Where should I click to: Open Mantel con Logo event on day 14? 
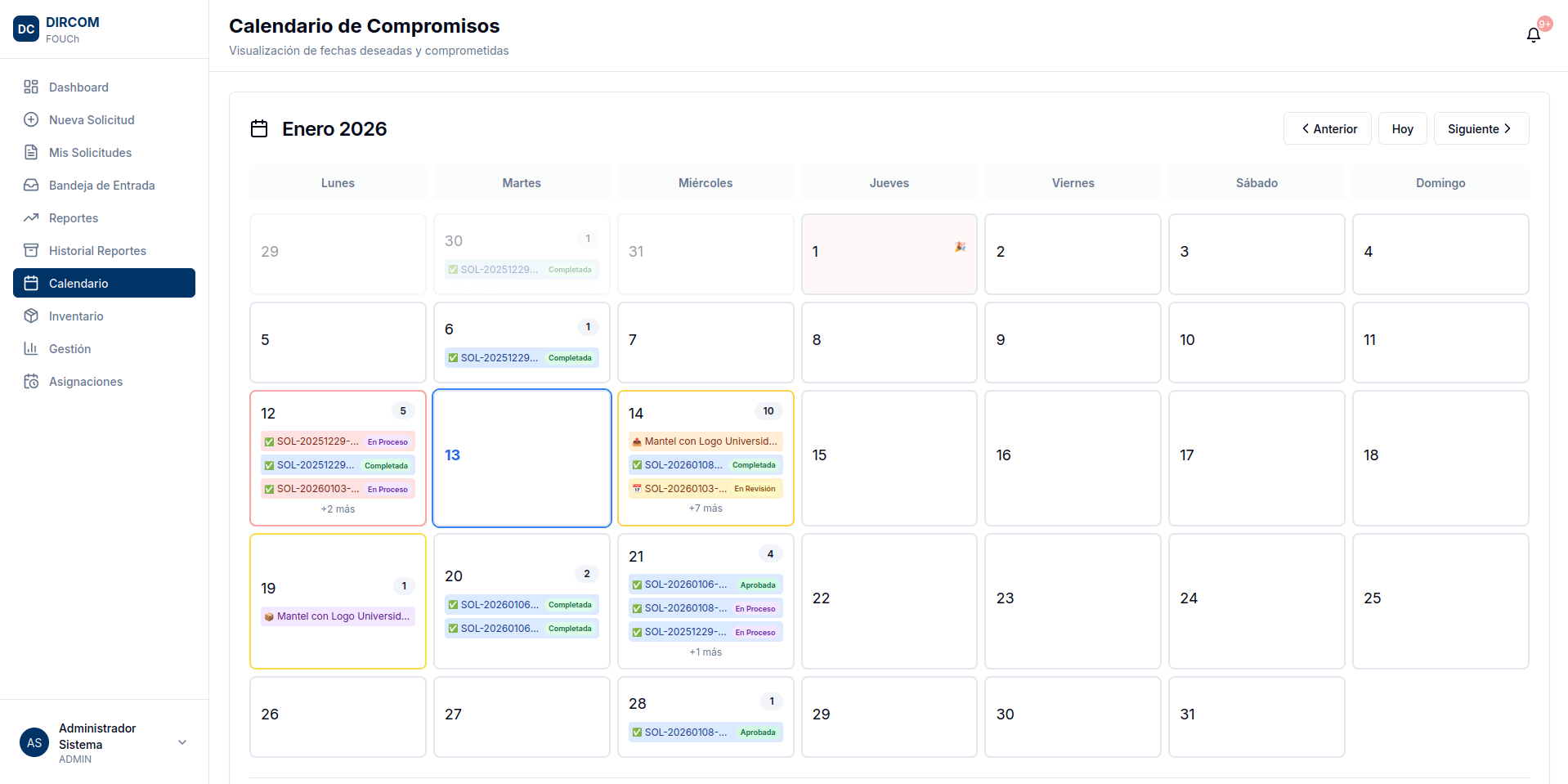click(706, 441)
